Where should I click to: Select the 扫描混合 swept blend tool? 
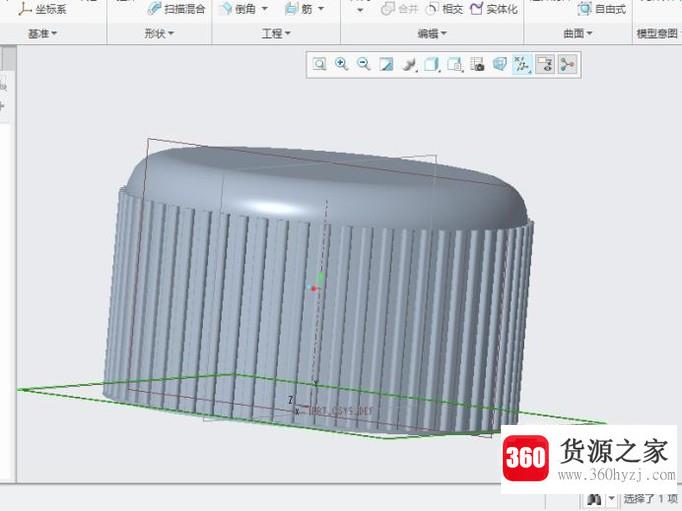click(177, 9)
